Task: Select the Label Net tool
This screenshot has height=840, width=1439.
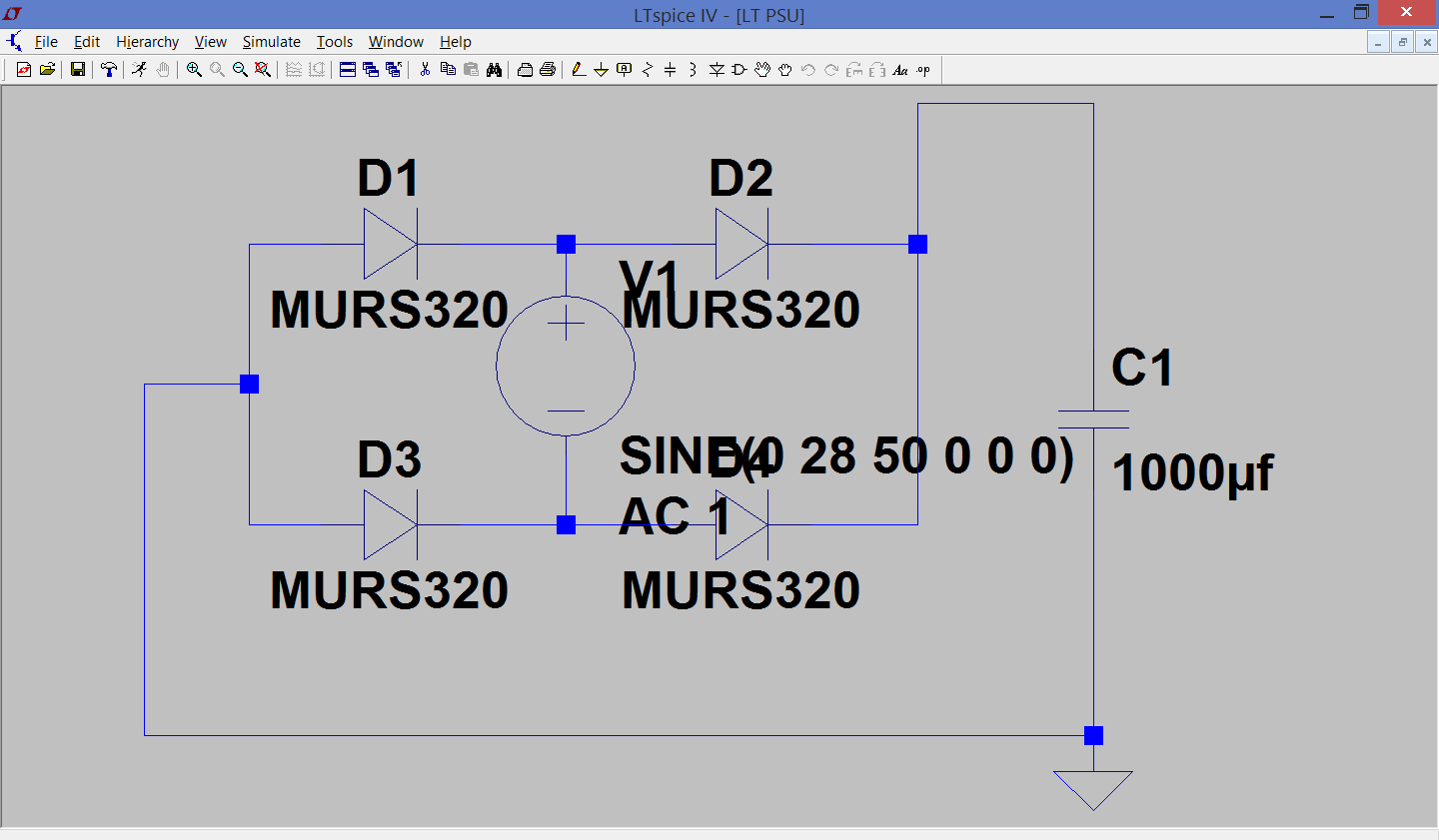Action: [625, 70]
